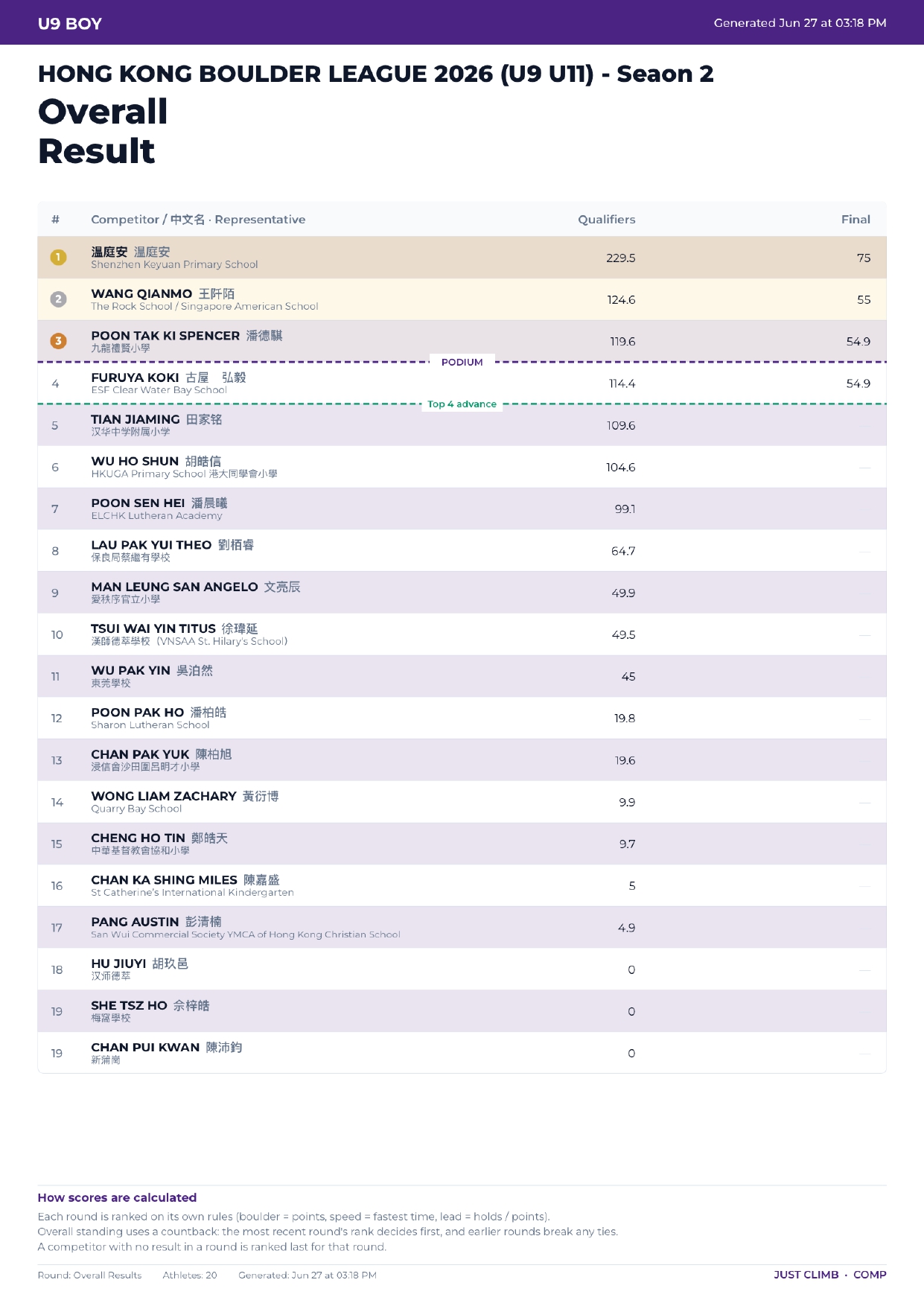Click the PODIUM divider label
This screenshot has width=924, height=1306.
tap(462, 363)
